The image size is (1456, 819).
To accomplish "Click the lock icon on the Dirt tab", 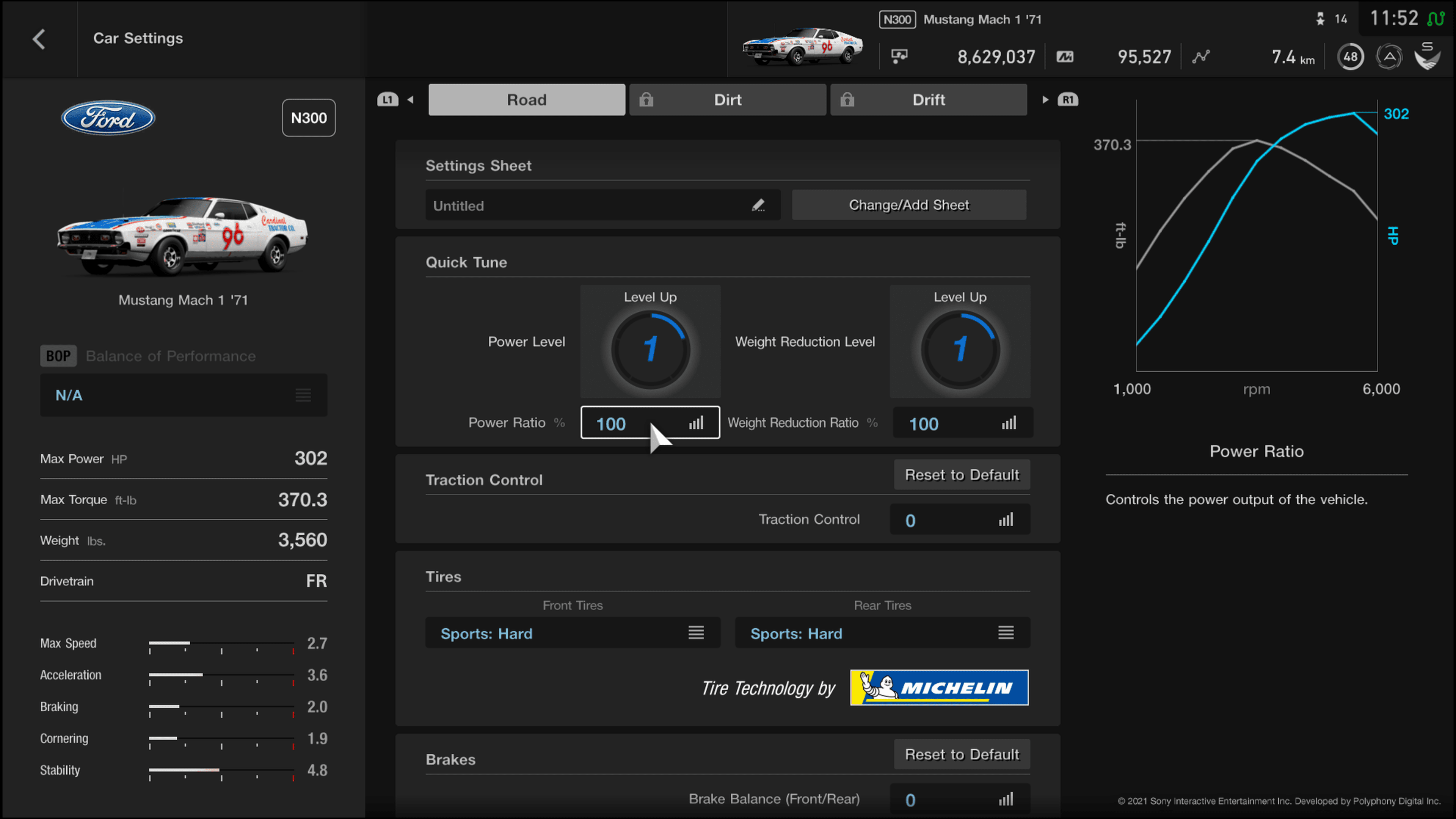I will (646, 99).
